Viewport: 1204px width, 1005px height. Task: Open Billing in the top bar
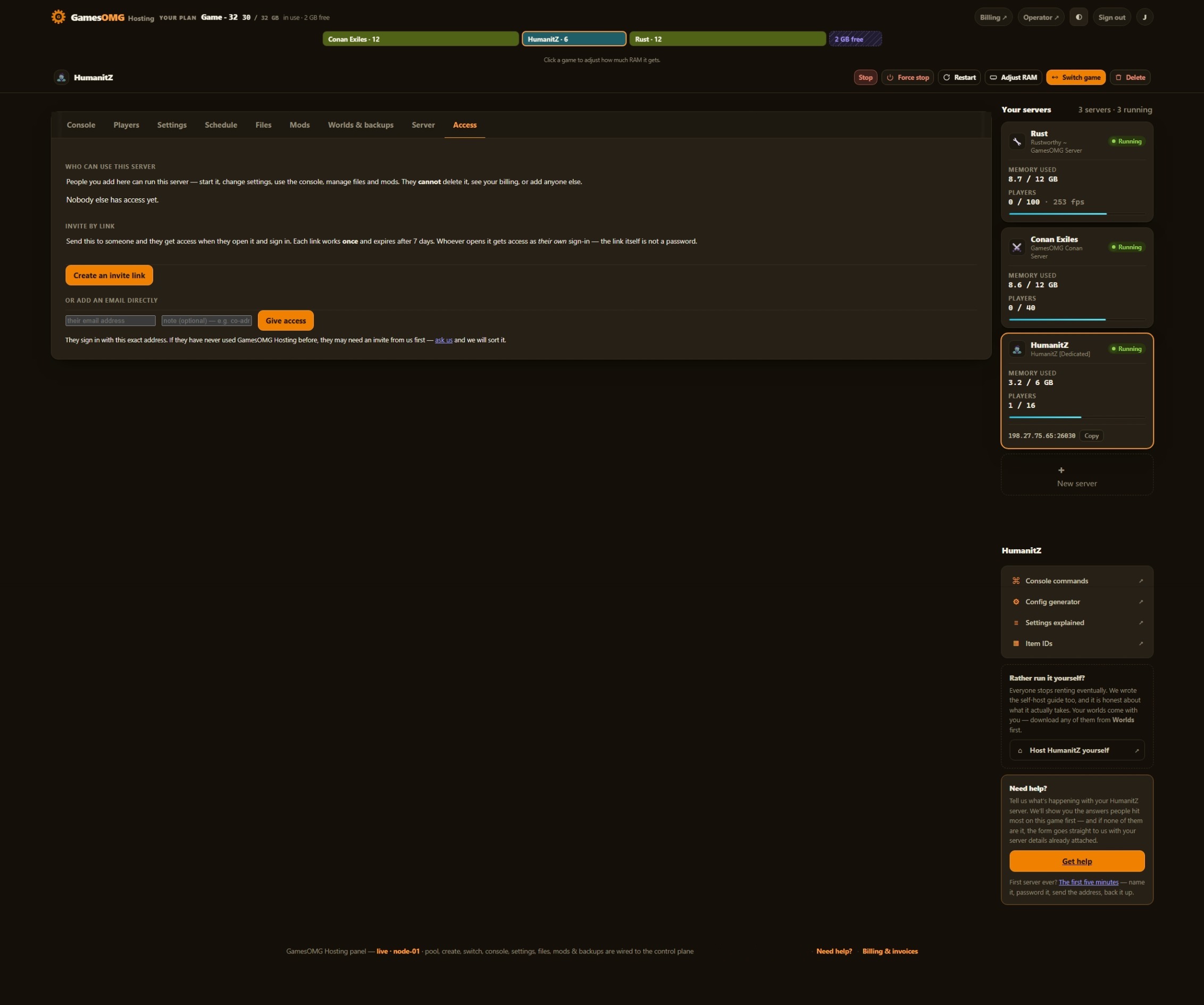(993, 17)
